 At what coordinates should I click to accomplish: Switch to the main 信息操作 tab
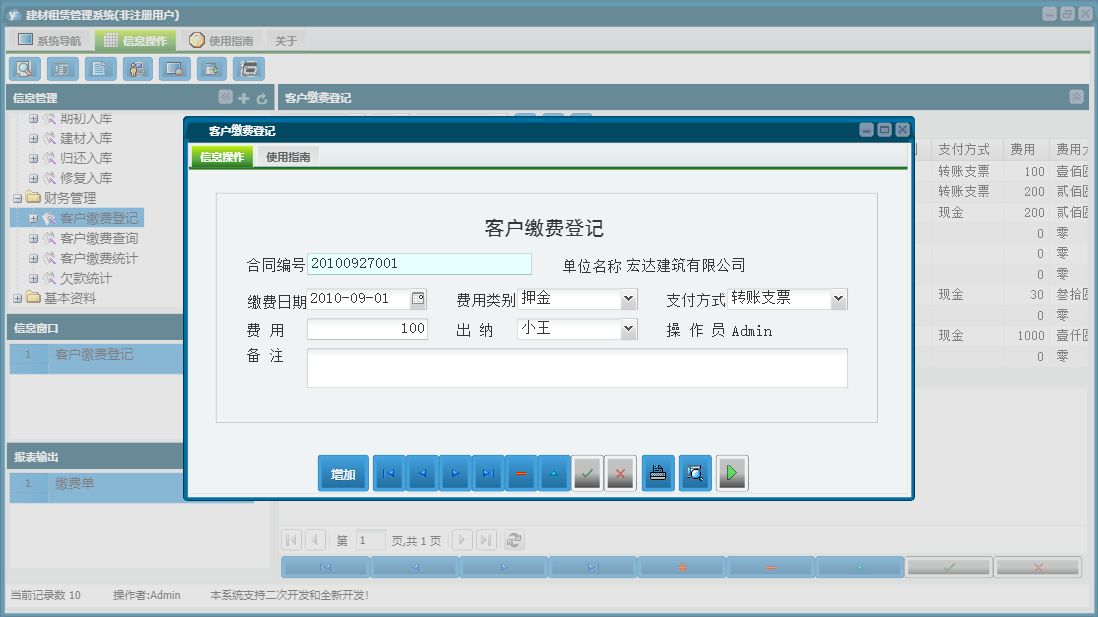click(136, 41)
